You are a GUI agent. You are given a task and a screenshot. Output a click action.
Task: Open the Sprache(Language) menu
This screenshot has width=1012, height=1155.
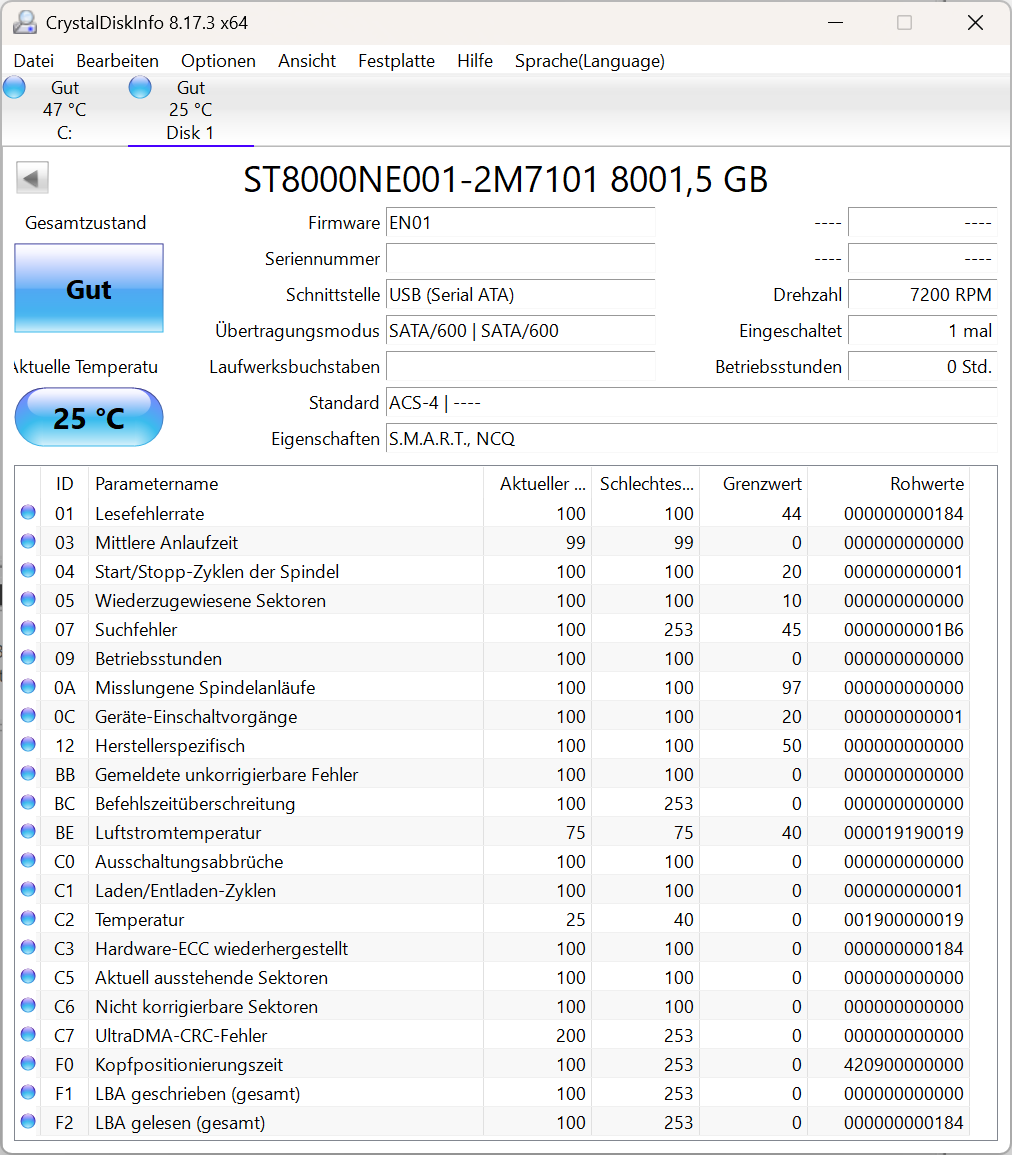point(590,61)
